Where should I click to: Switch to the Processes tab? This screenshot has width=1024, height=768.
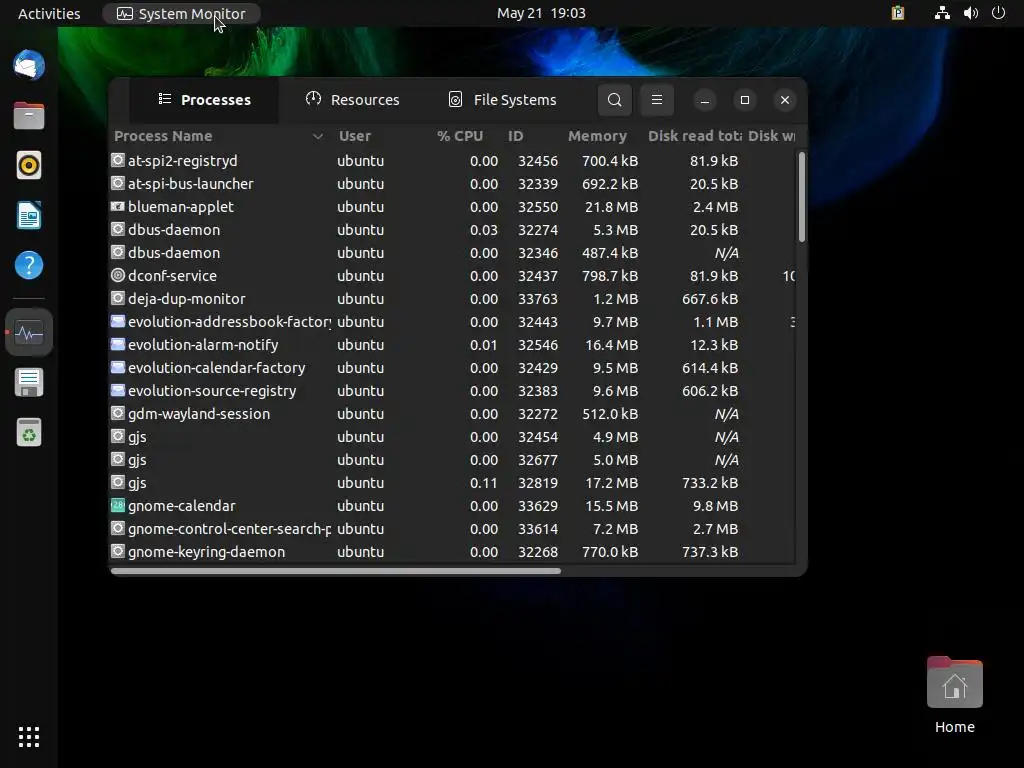point(204,100)
